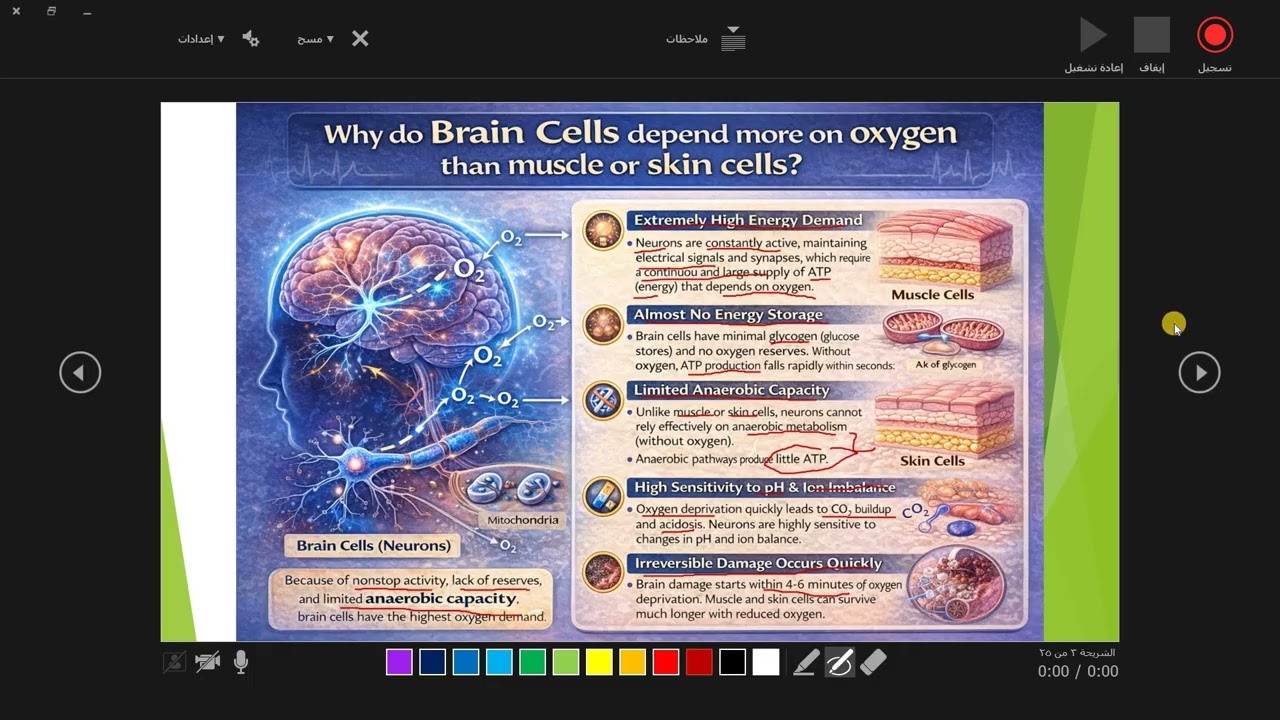
Task: Click the 'Ak of glycogen' caption
Action: 946,365
